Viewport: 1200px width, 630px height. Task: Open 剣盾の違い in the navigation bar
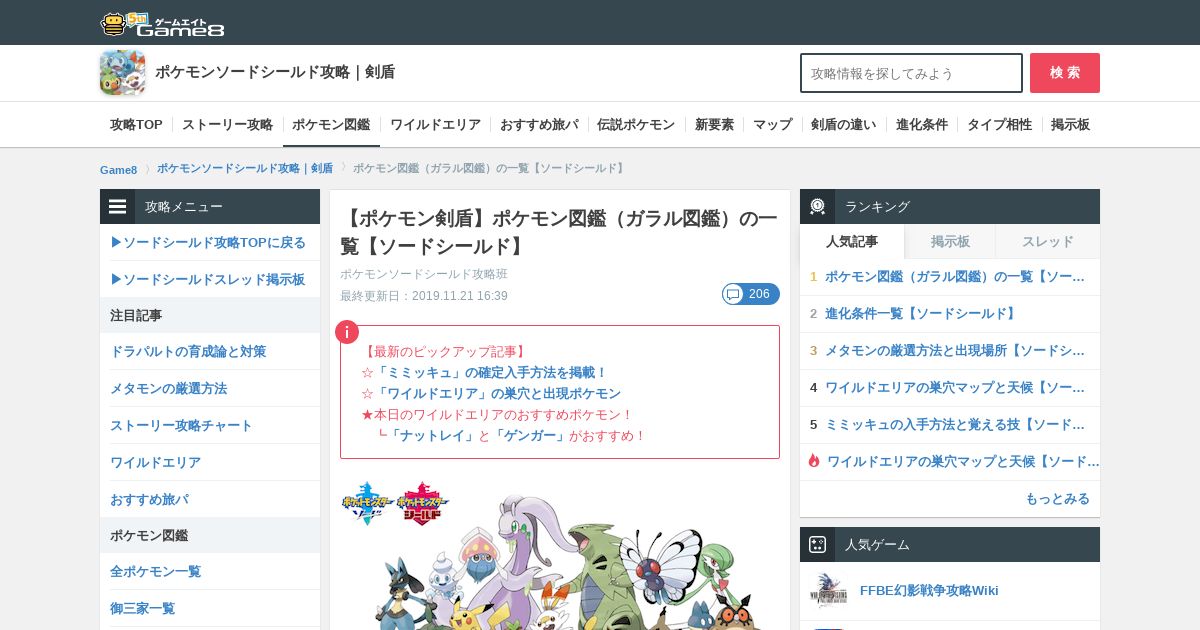tap(843, 125)
